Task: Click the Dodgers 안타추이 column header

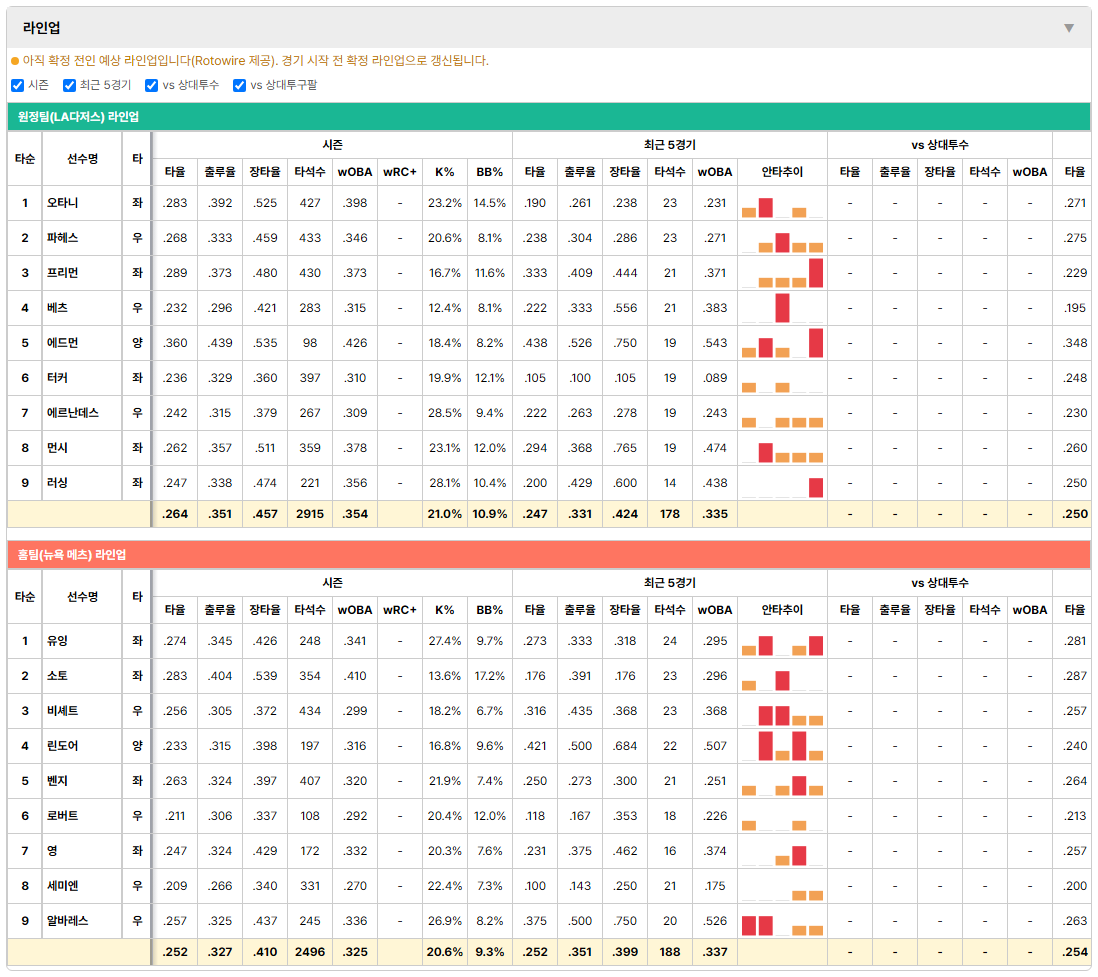Action: [782, 172]
